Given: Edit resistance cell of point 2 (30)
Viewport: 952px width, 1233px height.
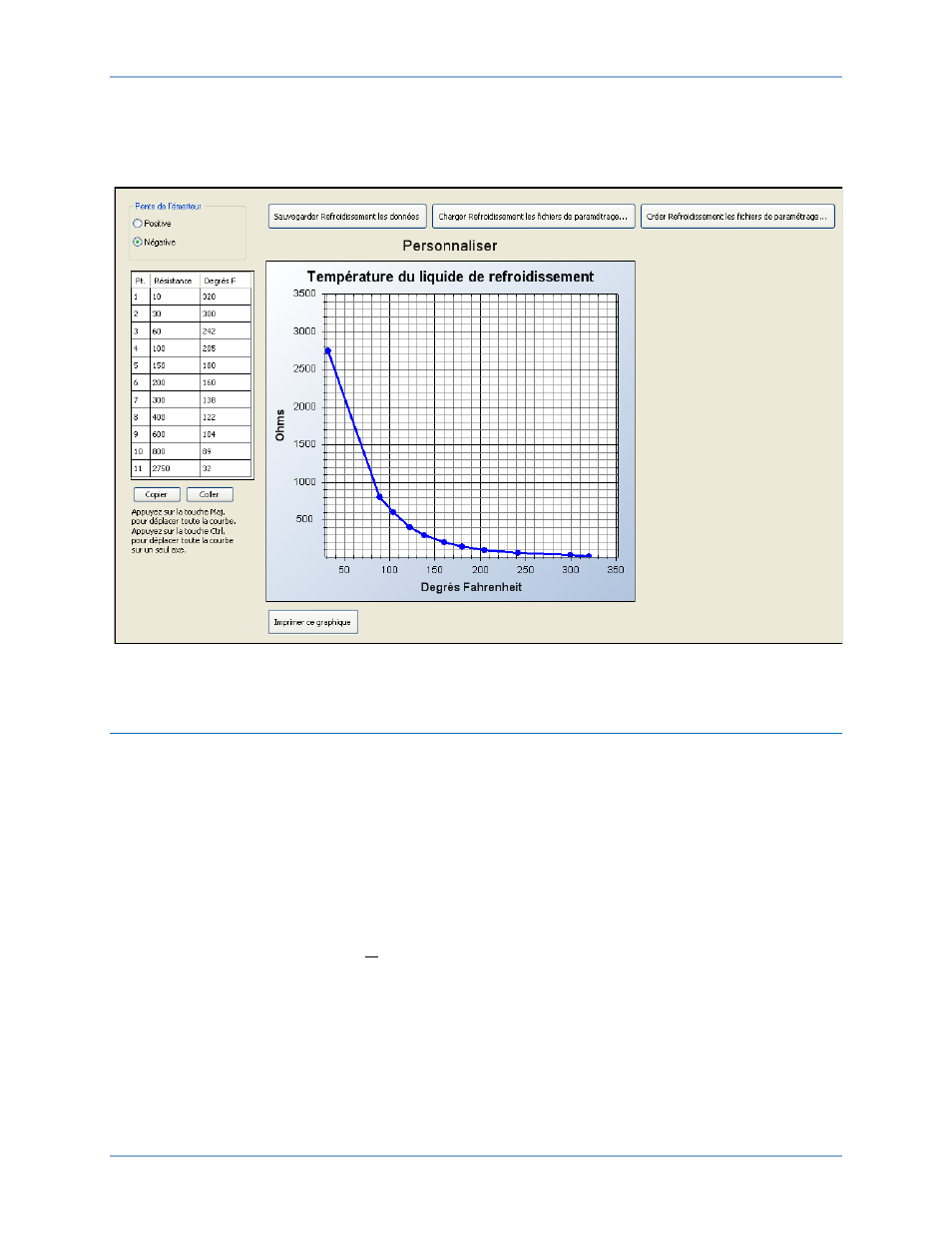Looking at the screenshot, I should tap(175, 313).
